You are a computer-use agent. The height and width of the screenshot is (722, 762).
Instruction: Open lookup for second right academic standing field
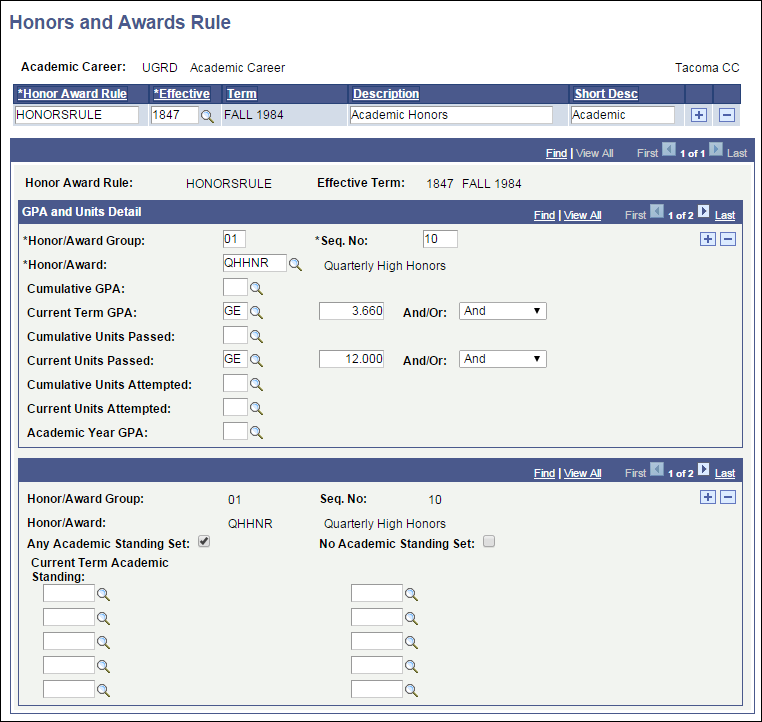411,618
